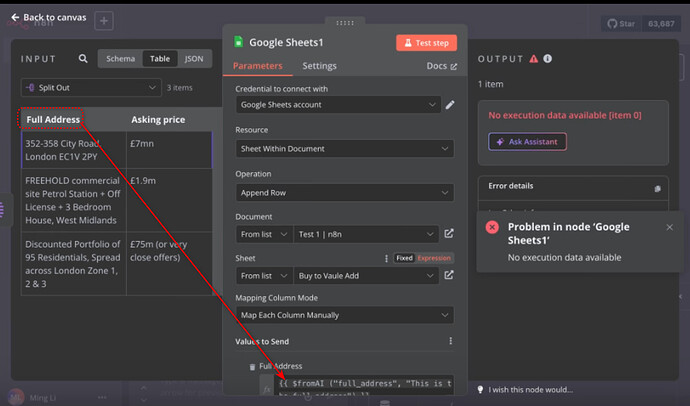Image resolution: width=690 pixels, height=406 pixels.
Task: Select JSON view in the Input panel
Action: [x=194, y=59]
